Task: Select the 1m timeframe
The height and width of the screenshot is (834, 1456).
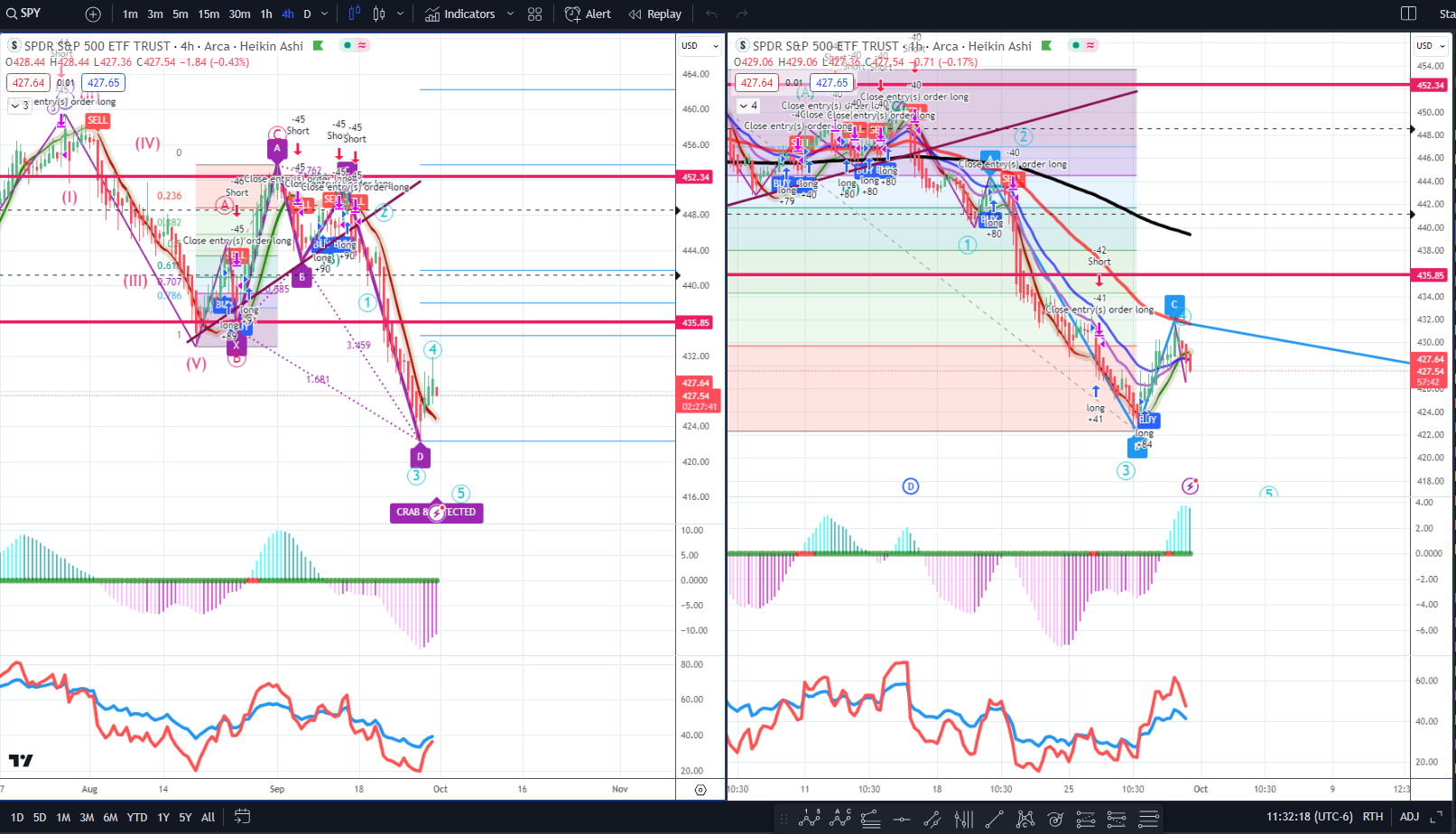Action: click(x=131, y=14)
